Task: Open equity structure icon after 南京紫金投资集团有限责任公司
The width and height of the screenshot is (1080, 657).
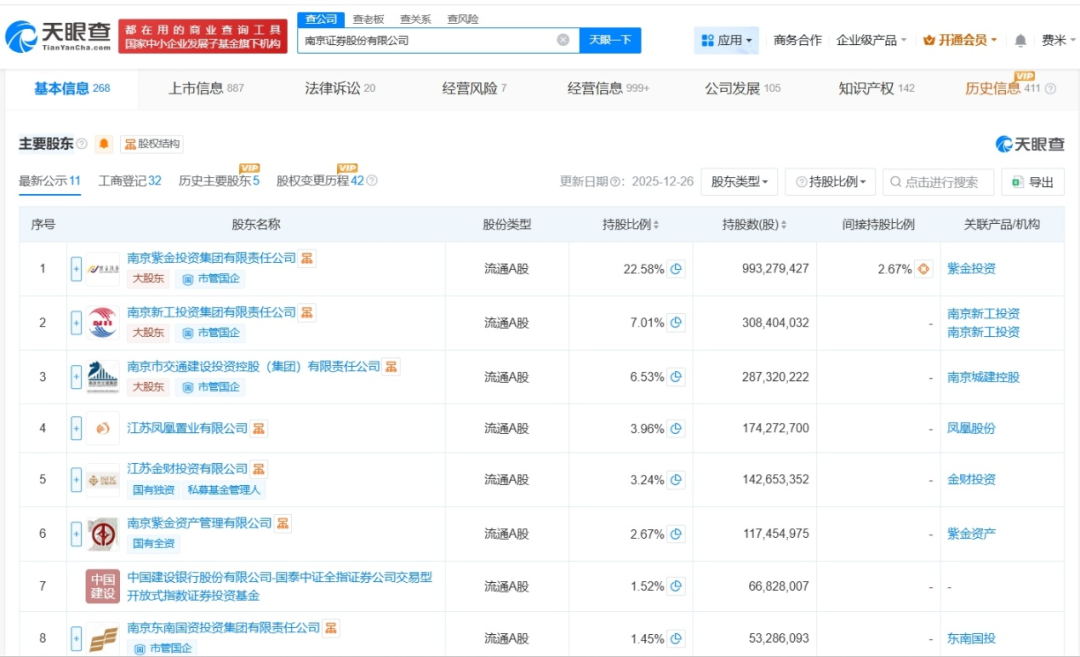Action: point(307,258)
